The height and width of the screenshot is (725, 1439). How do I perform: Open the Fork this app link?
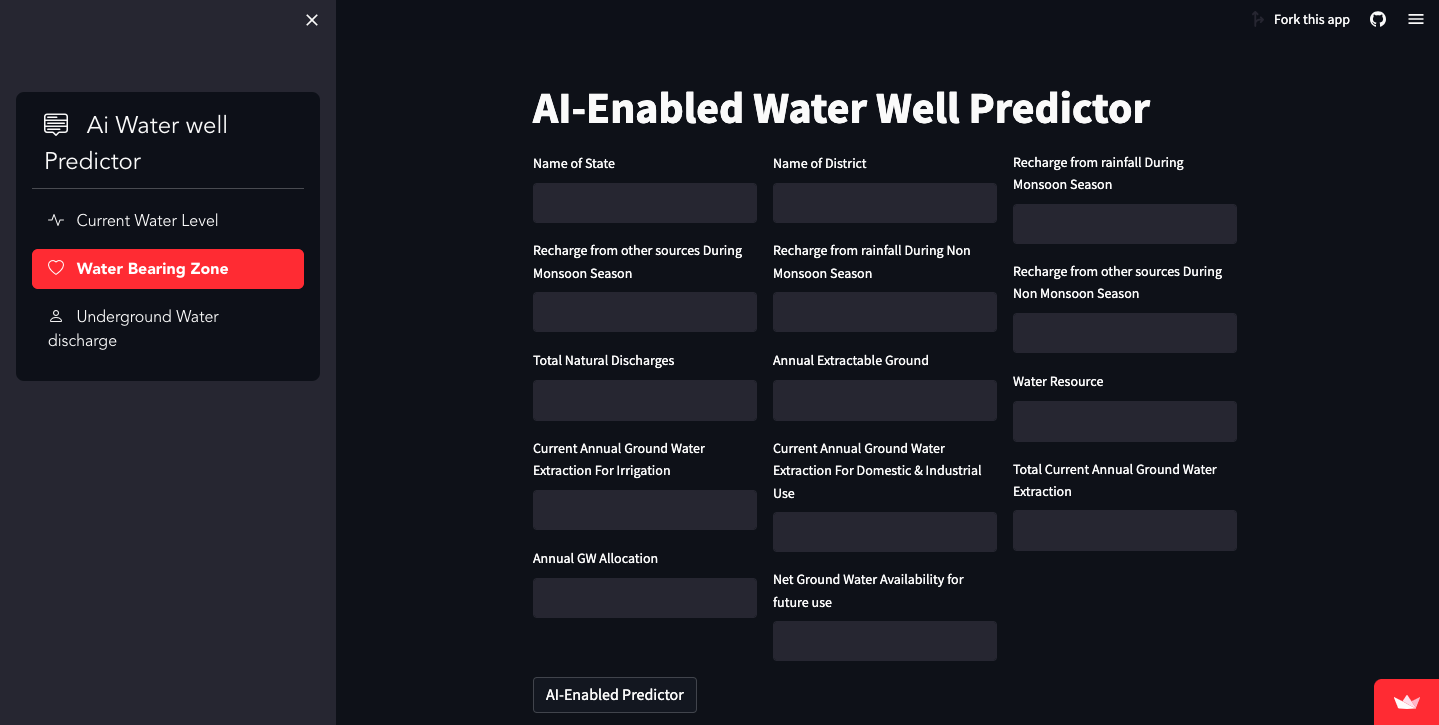point(1310,19)
